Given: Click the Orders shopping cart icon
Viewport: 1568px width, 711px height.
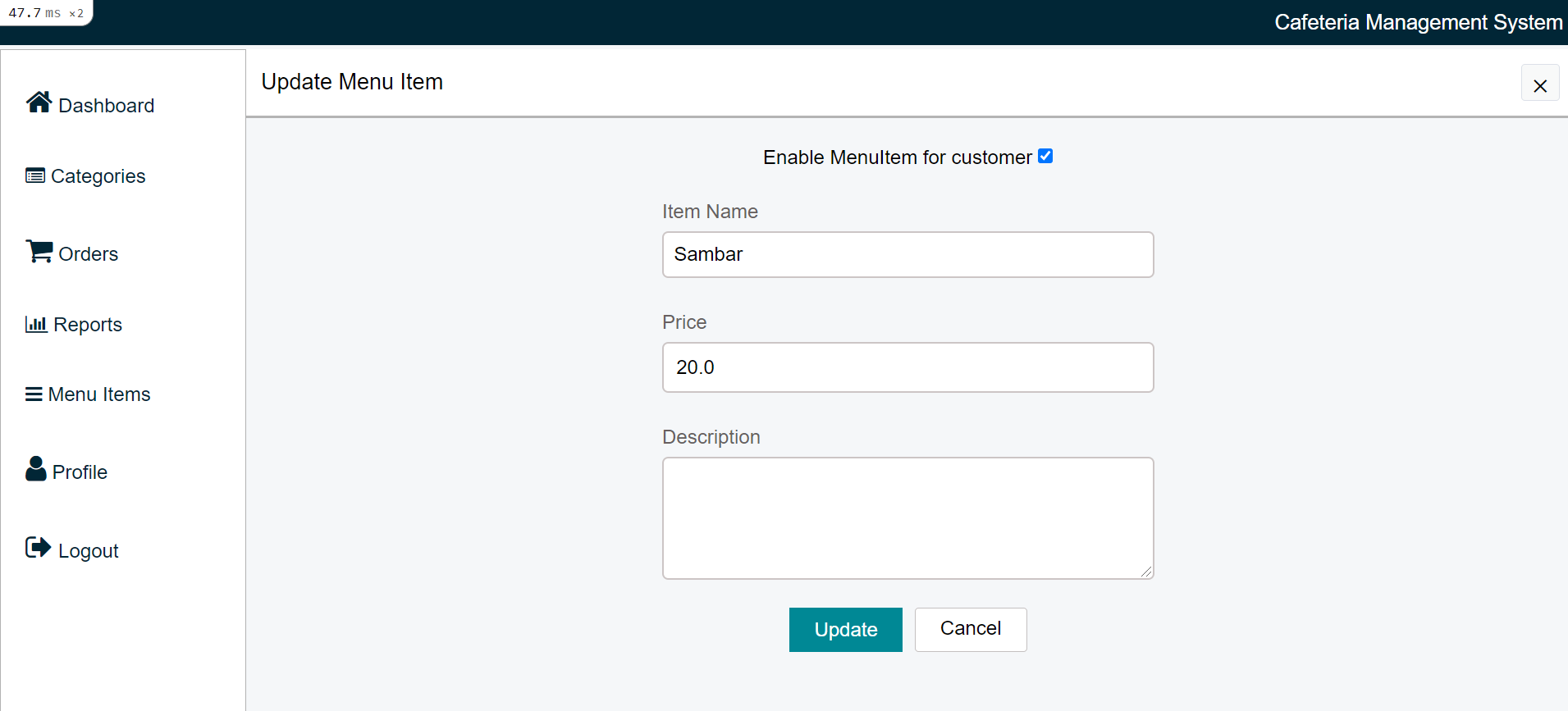Looking at the screenshot, I should click(39, 251).
